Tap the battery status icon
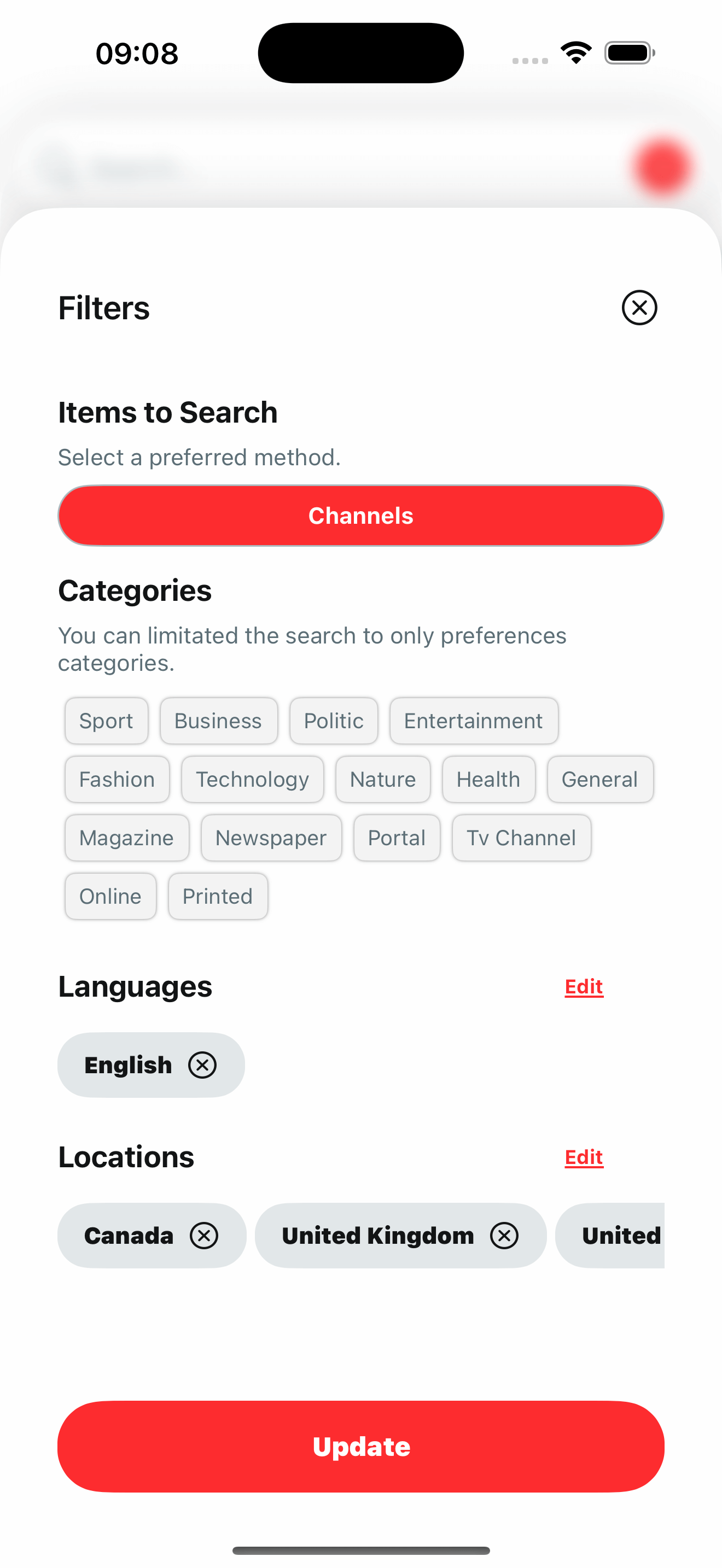This screenshot has height=1568, width=722. click(630, 53)
